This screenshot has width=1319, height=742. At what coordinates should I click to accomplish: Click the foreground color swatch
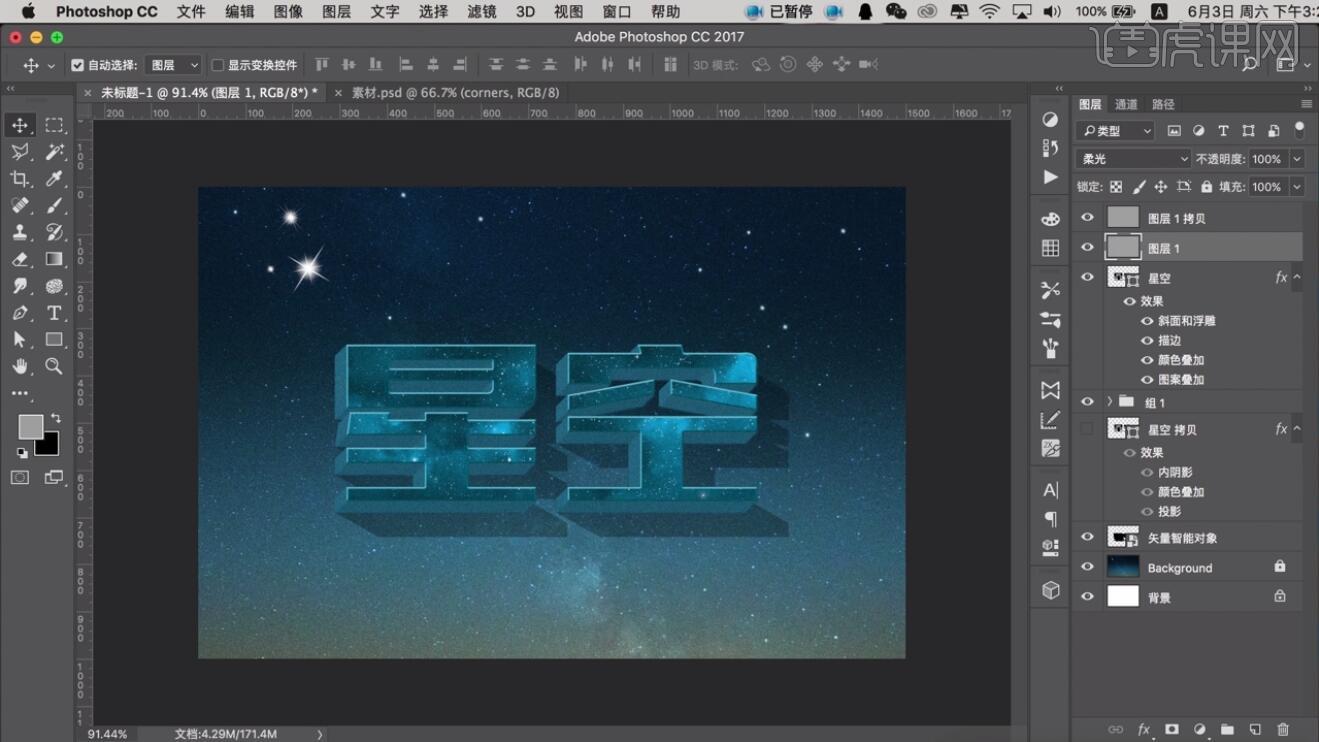click(30, 427)
